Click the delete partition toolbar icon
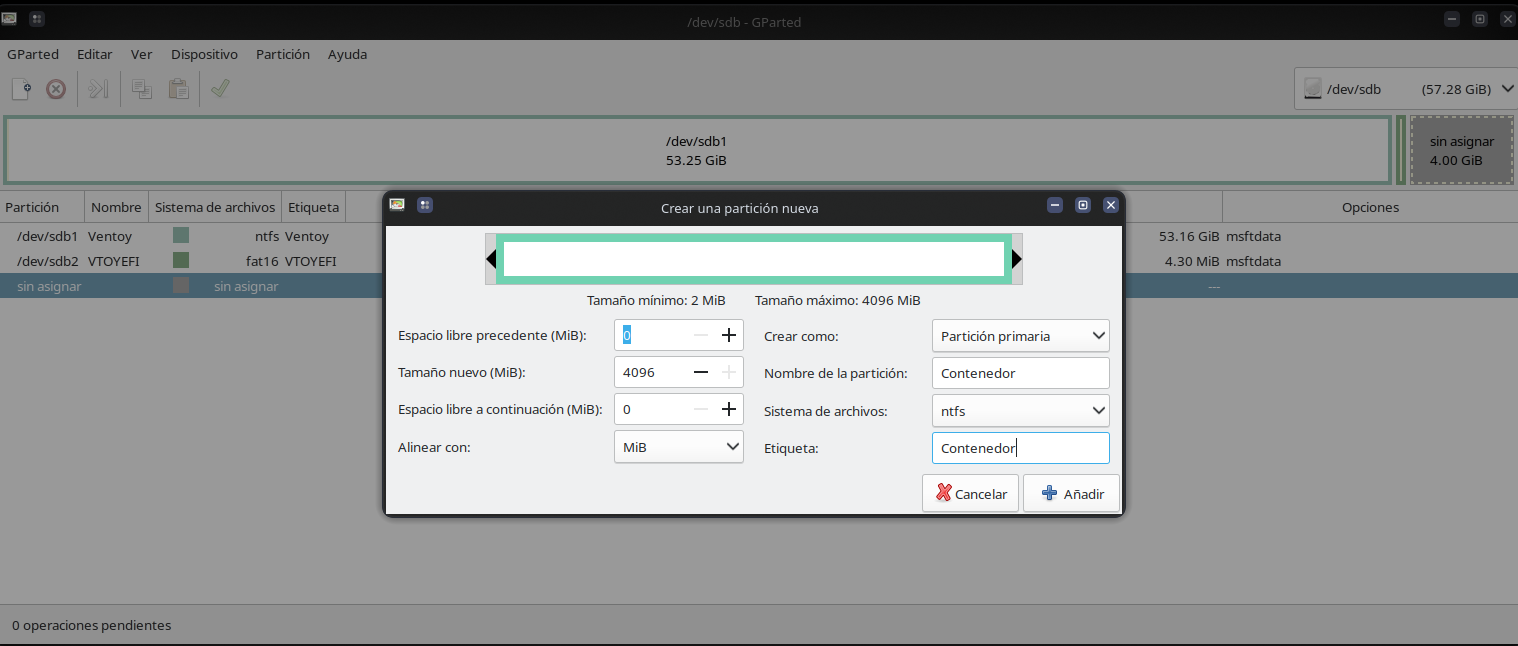 click(57, 89)
